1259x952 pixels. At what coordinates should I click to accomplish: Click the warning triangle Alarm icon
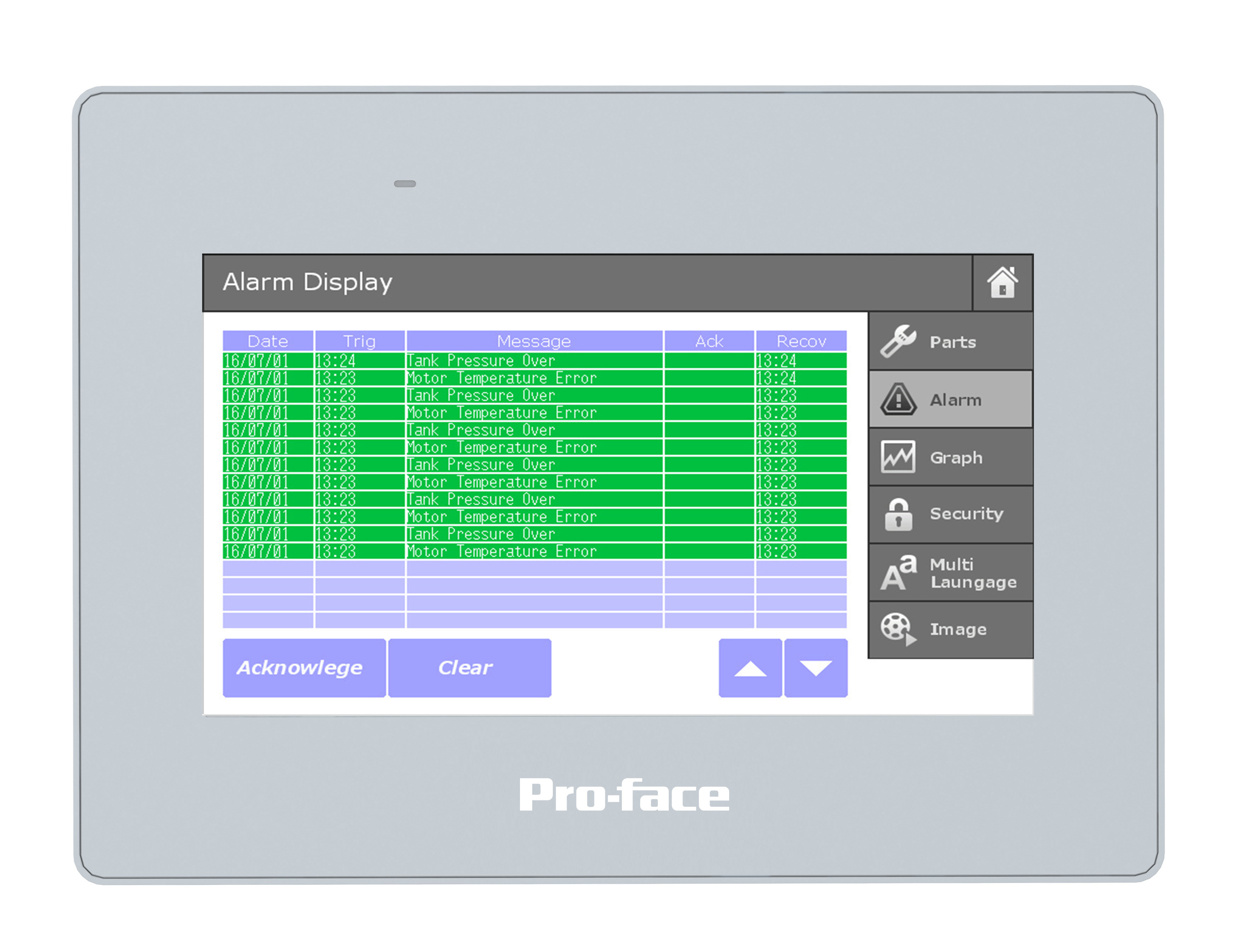(x=898, y=399)
